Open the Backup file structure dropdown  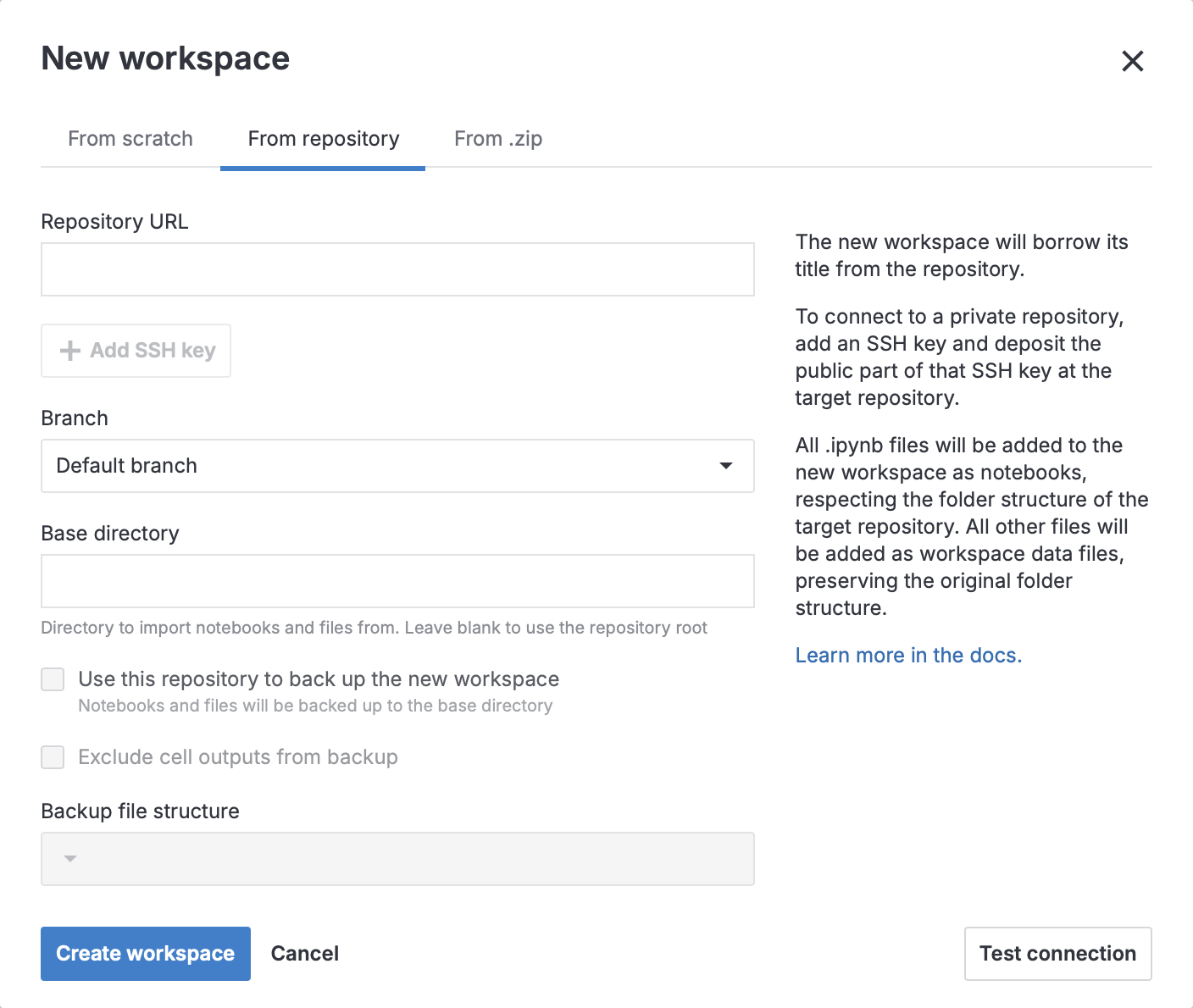click(397, 858)
